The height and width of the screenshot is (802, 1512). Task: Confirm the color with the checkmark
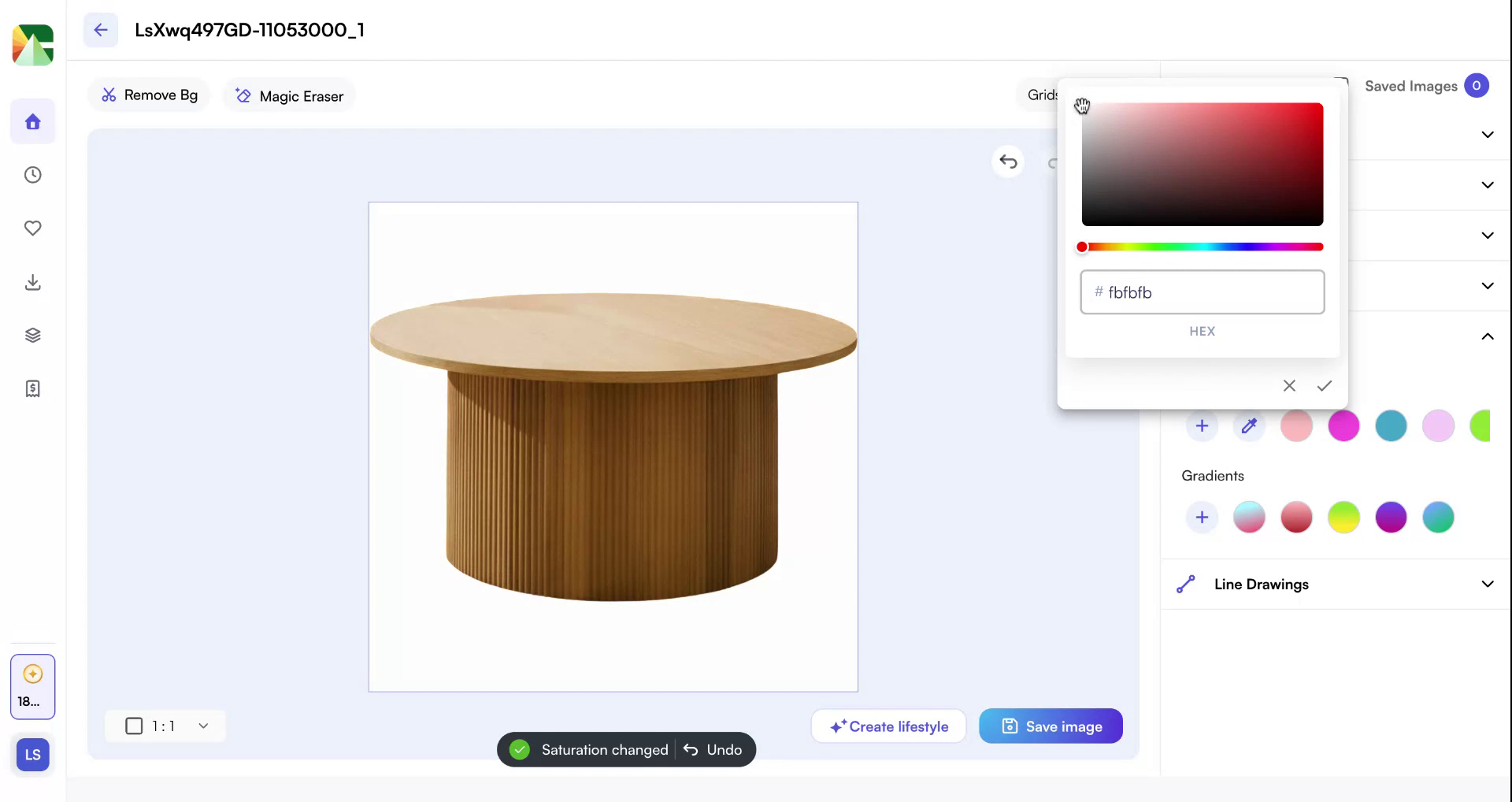(x=1324, y=385)
